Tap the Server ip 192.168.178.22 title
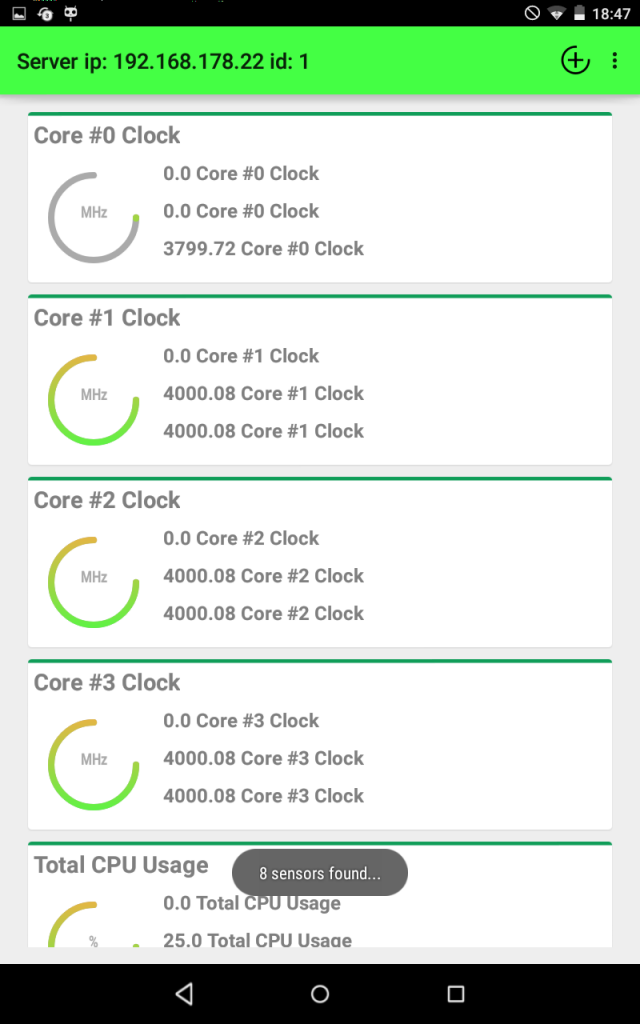This screenshot has width=640, height=1024. pos(163,62)
